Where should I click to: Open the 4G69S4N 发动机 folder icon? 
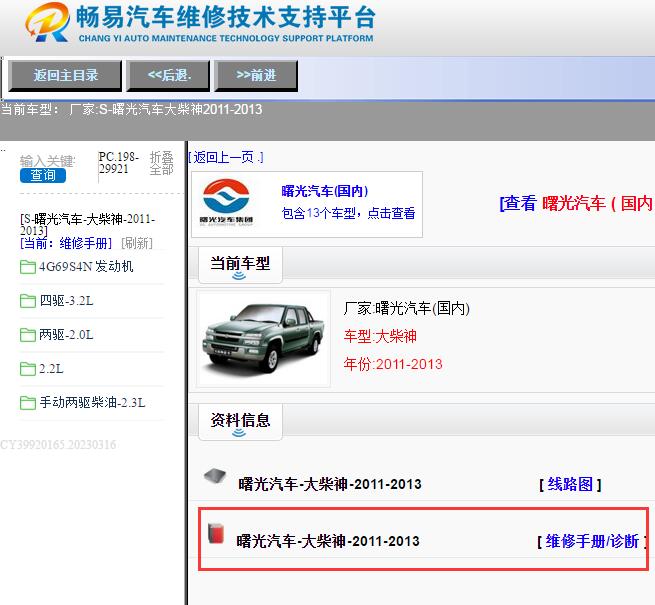[x=28, y=267]
